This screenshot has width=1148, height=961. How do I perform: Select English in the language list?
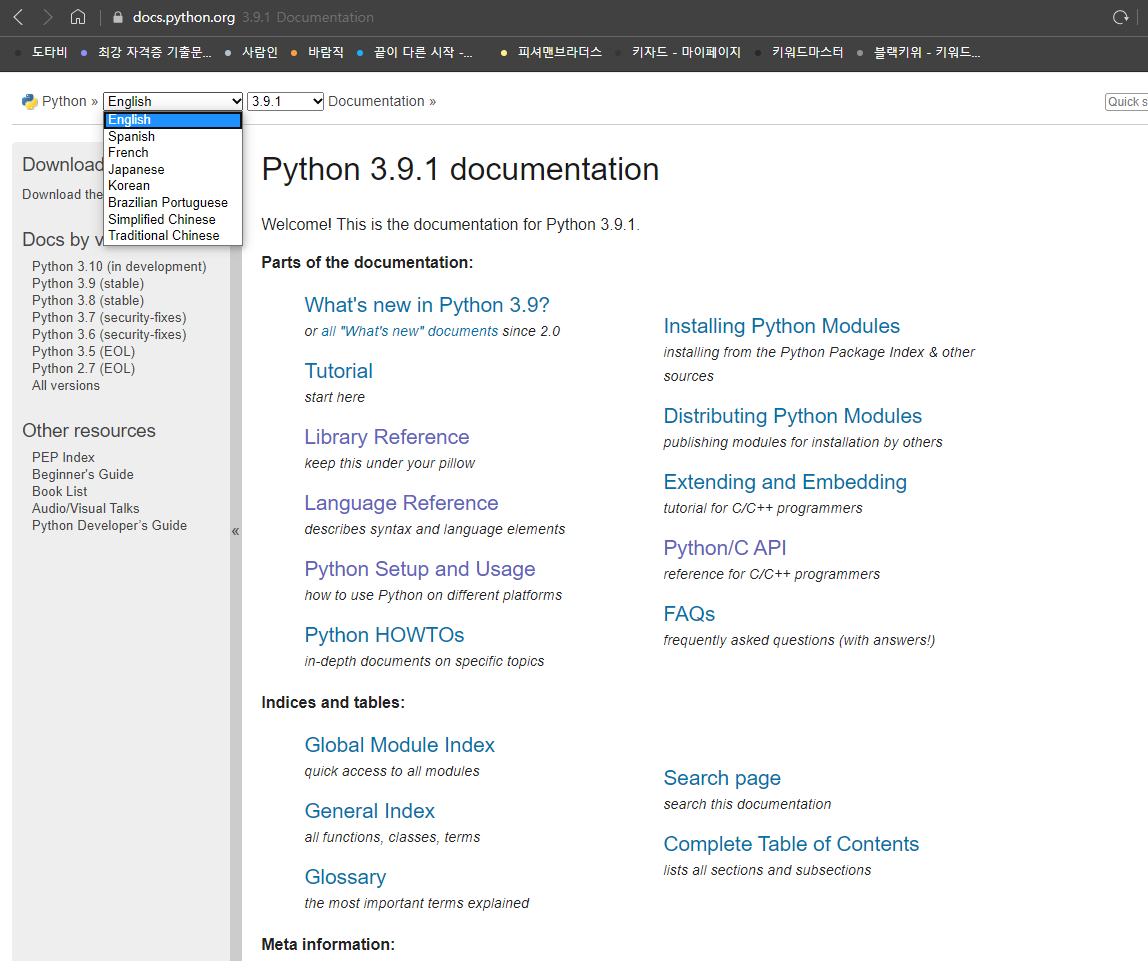(173, 120)
